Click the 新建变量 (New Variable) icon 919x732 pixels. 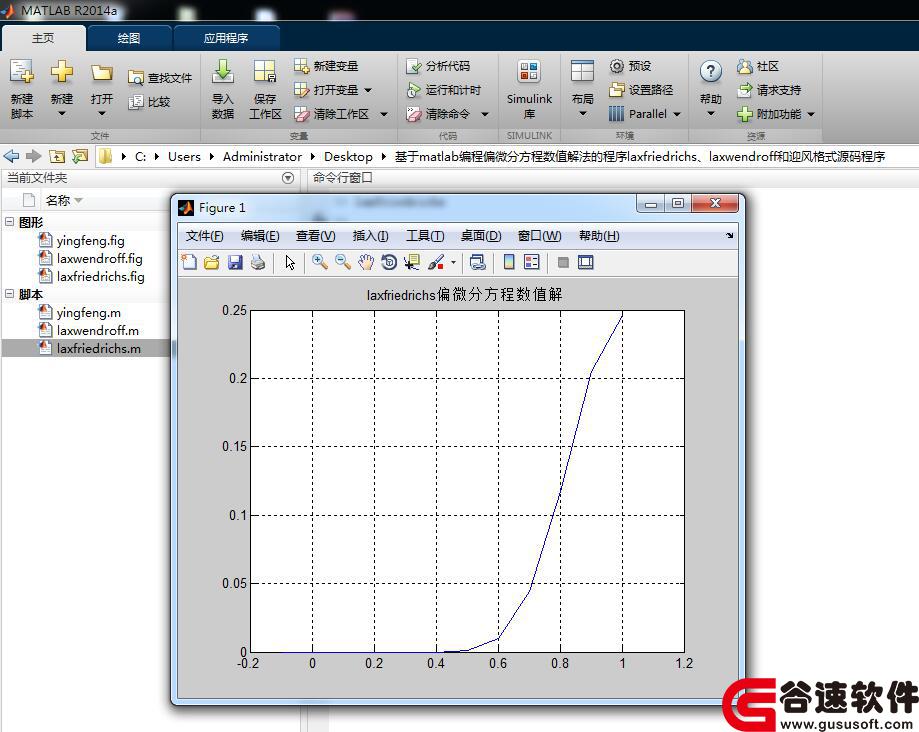coord(301,66)
